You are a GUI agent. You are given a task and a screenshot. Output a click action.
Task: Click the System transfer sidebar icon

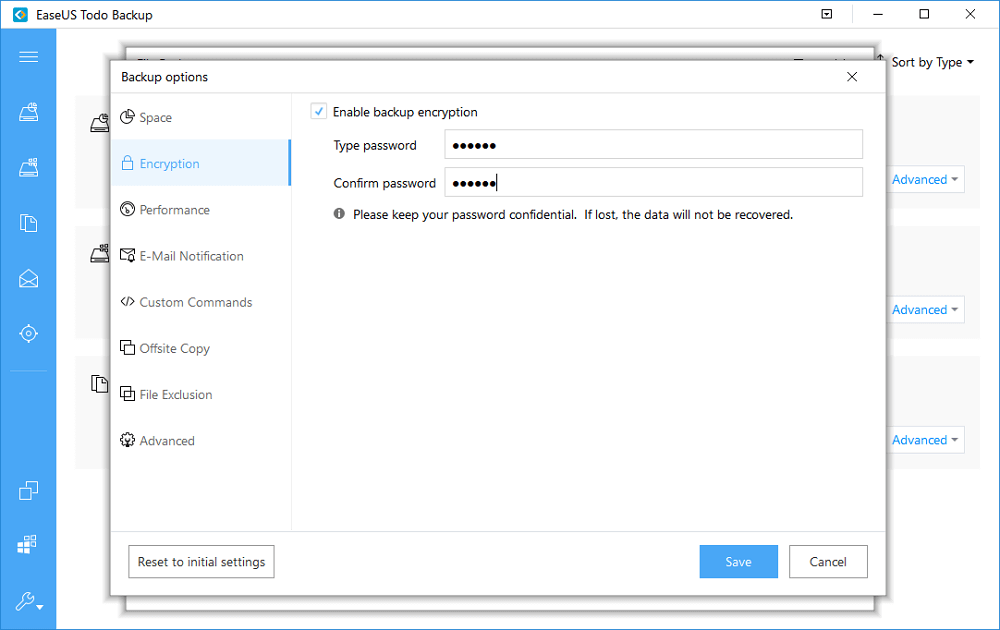pyautogui.click(x=27, y=544)
